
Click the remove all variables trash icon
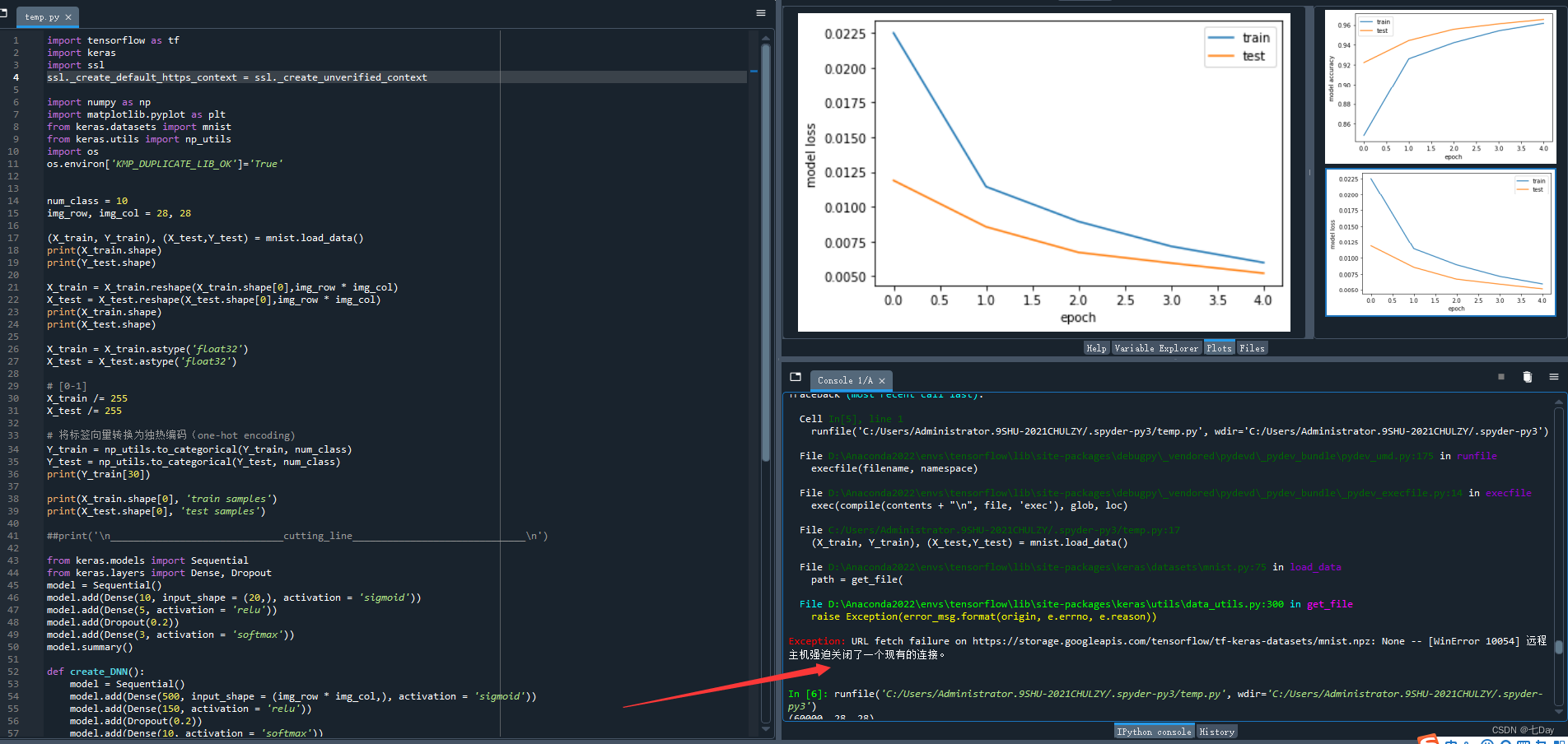[1528, 377]
